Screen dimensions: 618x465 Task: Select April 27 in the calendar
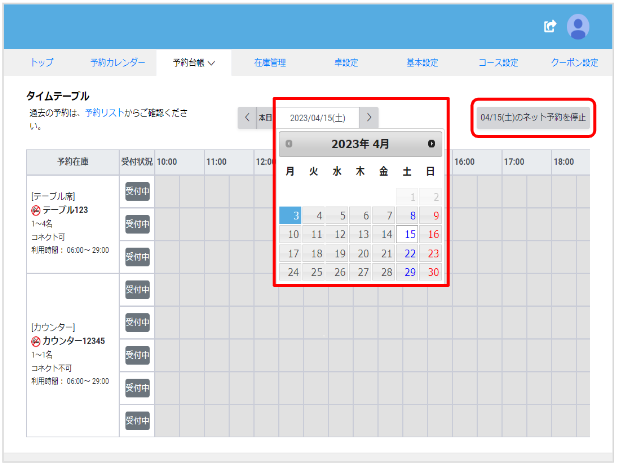(x=360, y=272)
